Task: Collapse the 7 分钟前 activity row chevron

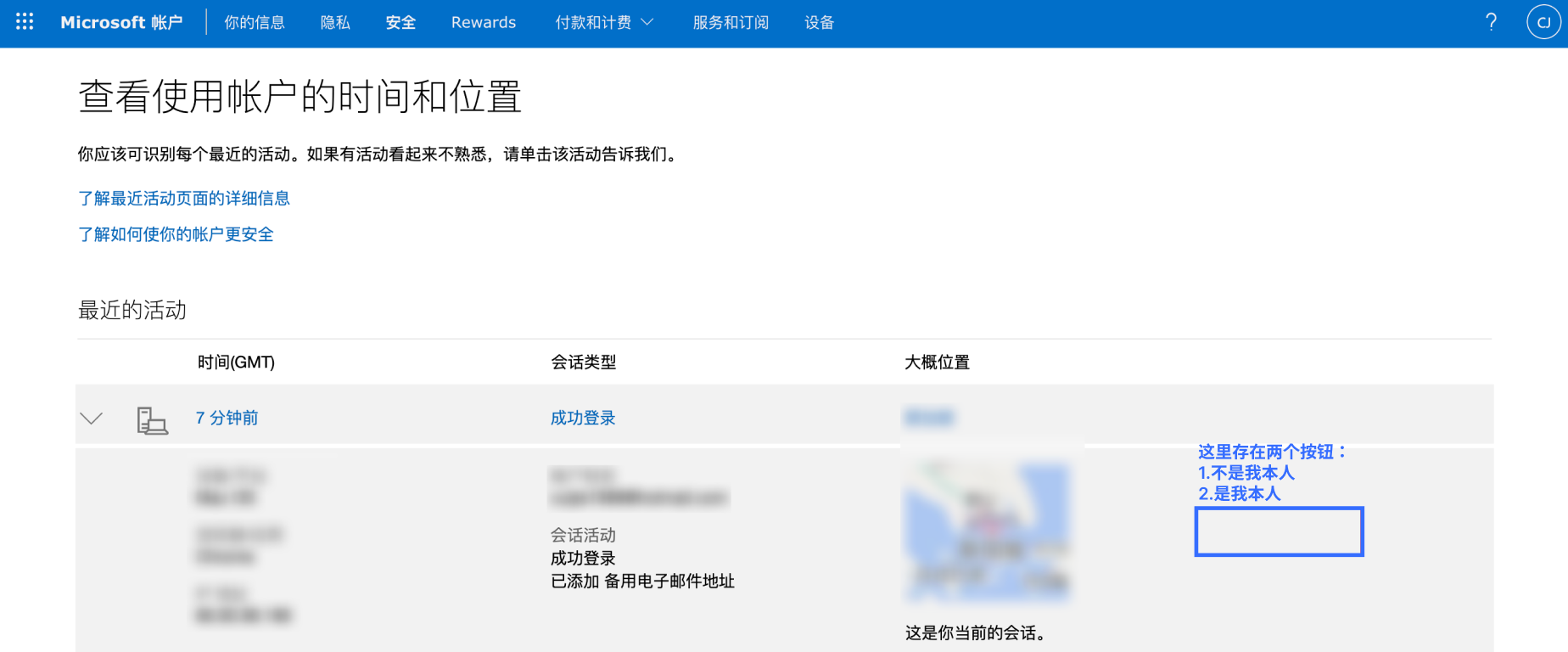Action: tap(91, 418)
